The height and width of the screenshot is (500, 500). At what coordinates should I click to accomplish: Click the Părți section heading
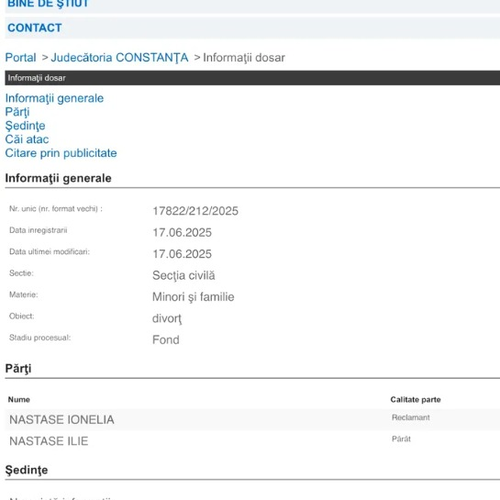point(18,369)
